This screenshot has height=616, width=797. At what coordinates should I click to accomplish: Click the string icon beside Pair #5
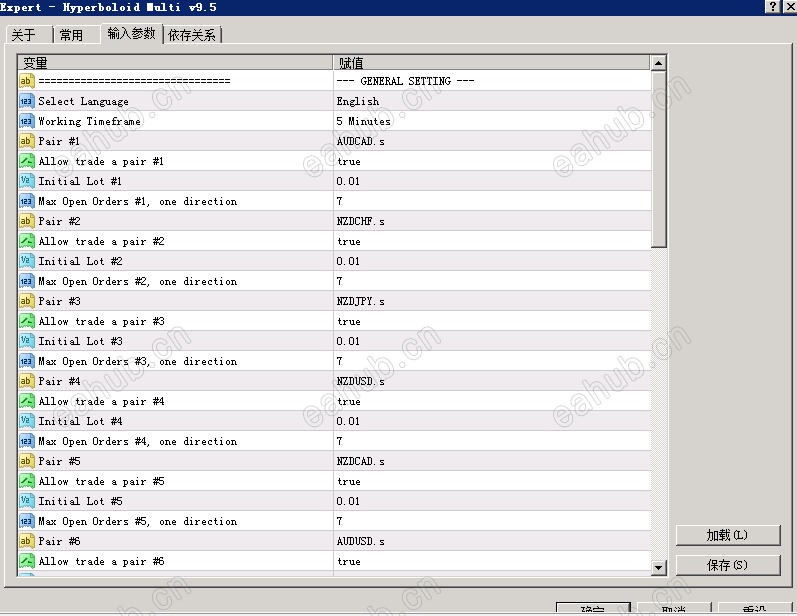point(26,461)
